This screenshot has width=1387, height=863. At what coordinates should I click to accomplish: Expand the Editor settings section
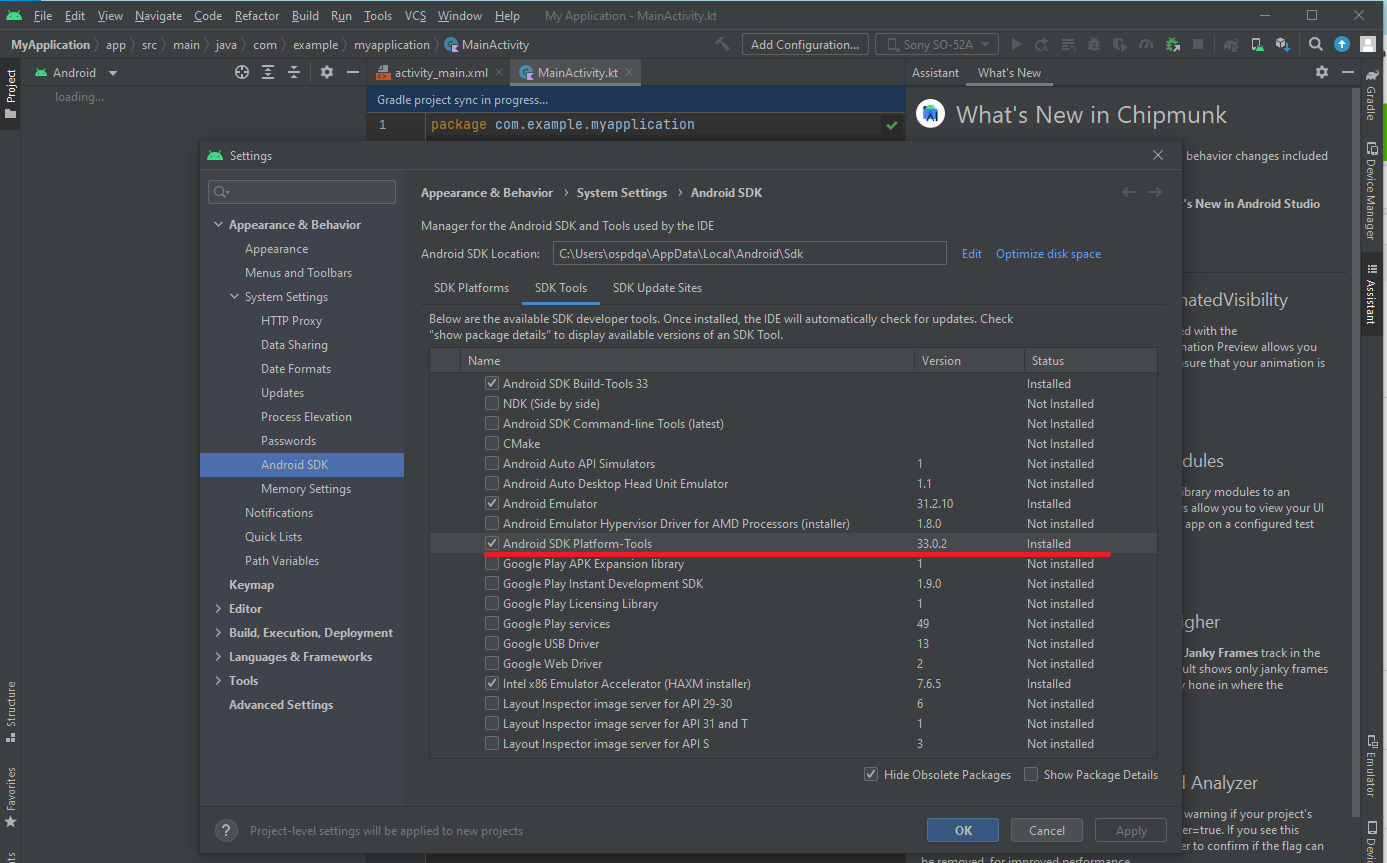219,609
